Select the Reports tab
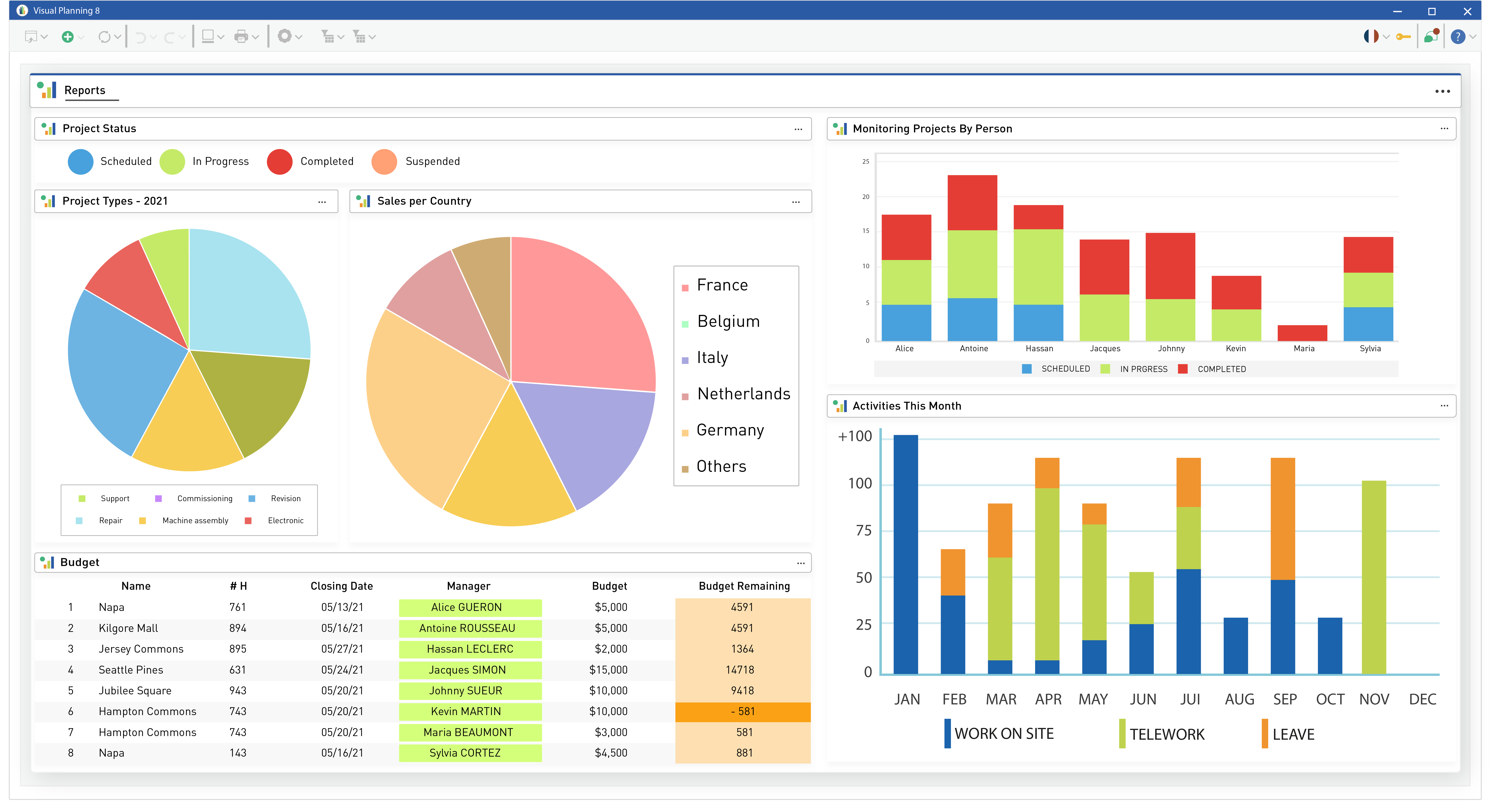The width and height of the screenshot is (1500, 812). tap(85, 90)
